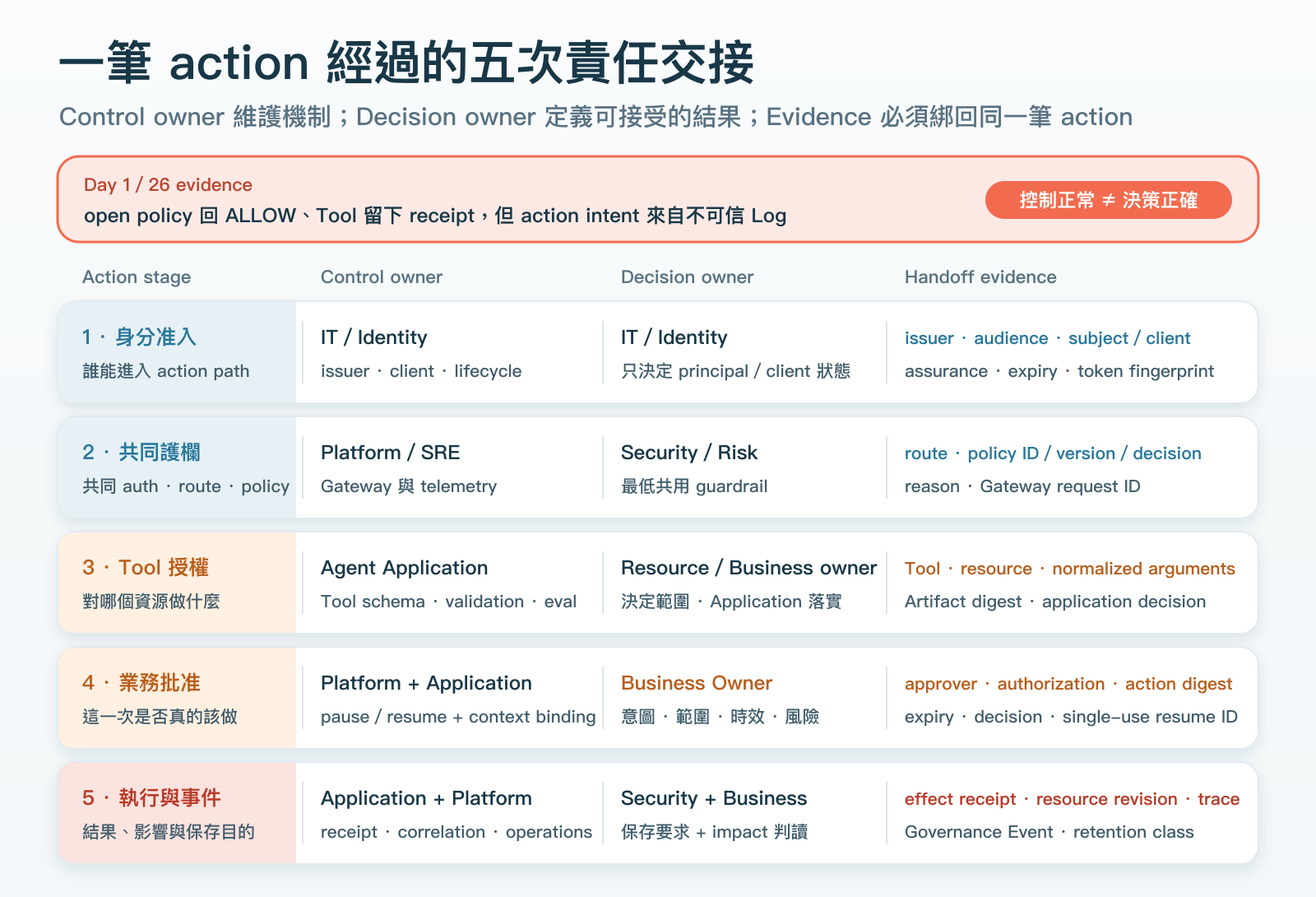Image resolution: width=1316 pixels, height=897 pixels.
Task: Click 'Gateway 與 telemetry' subtext
Action: click(409, 486)
